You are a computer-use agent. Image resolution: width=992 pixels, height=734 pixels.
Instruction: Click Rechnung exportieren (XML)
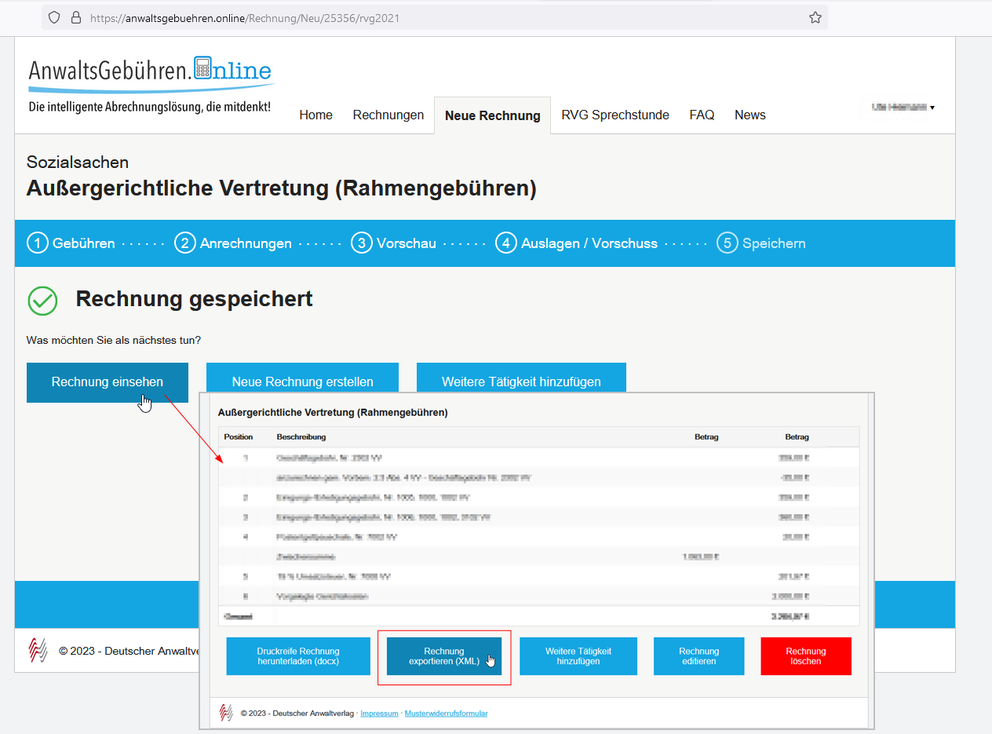(x=443, y=656)
